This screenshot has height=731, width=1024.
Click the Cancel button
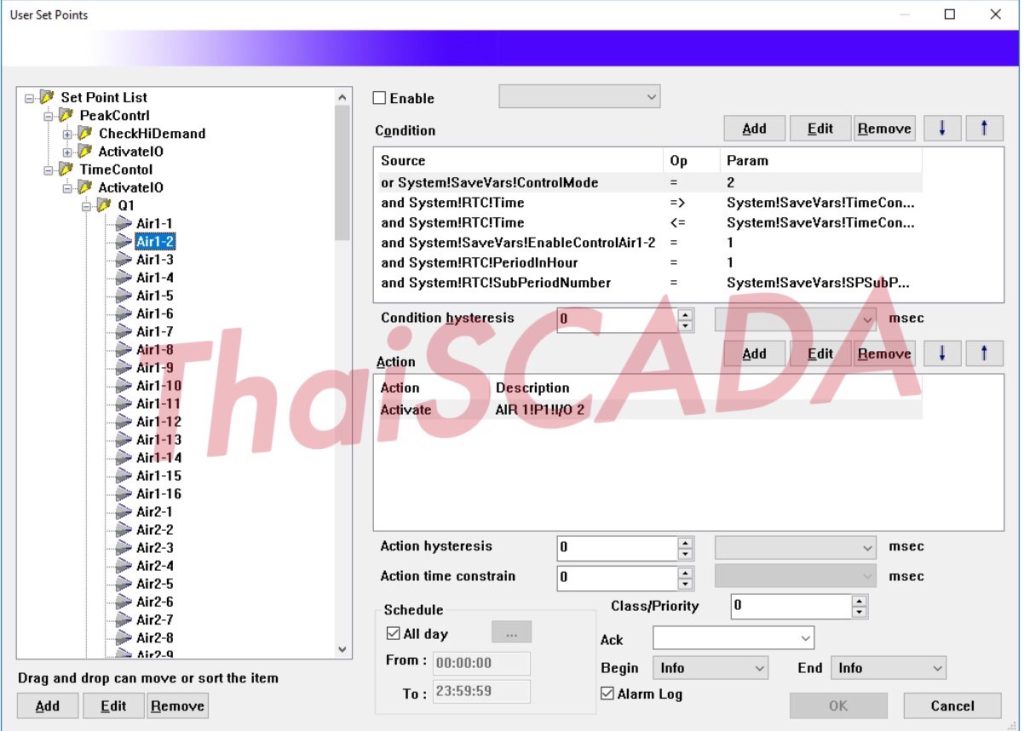click(x=951, y=705)
